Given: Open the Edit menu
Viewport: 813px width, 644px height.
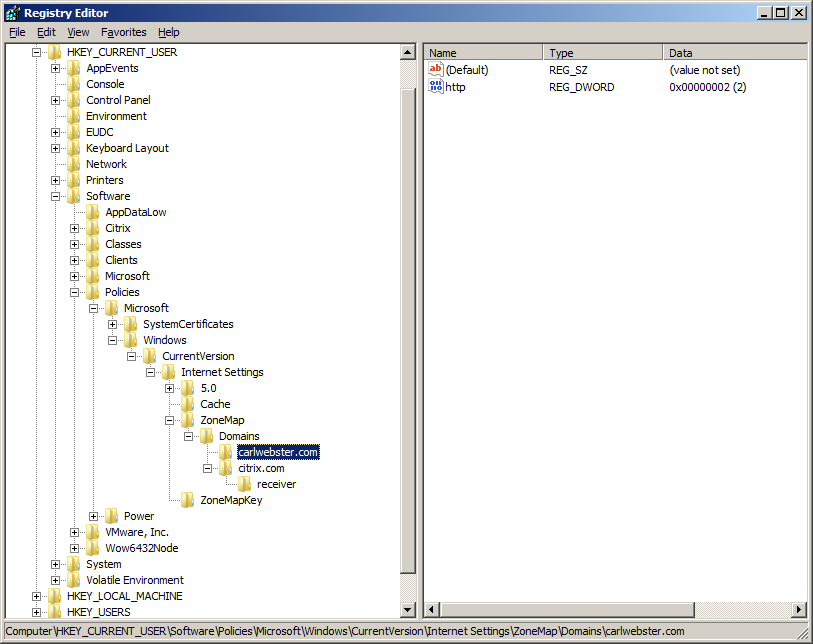Looking at the screenshot, I should point(46,32).
